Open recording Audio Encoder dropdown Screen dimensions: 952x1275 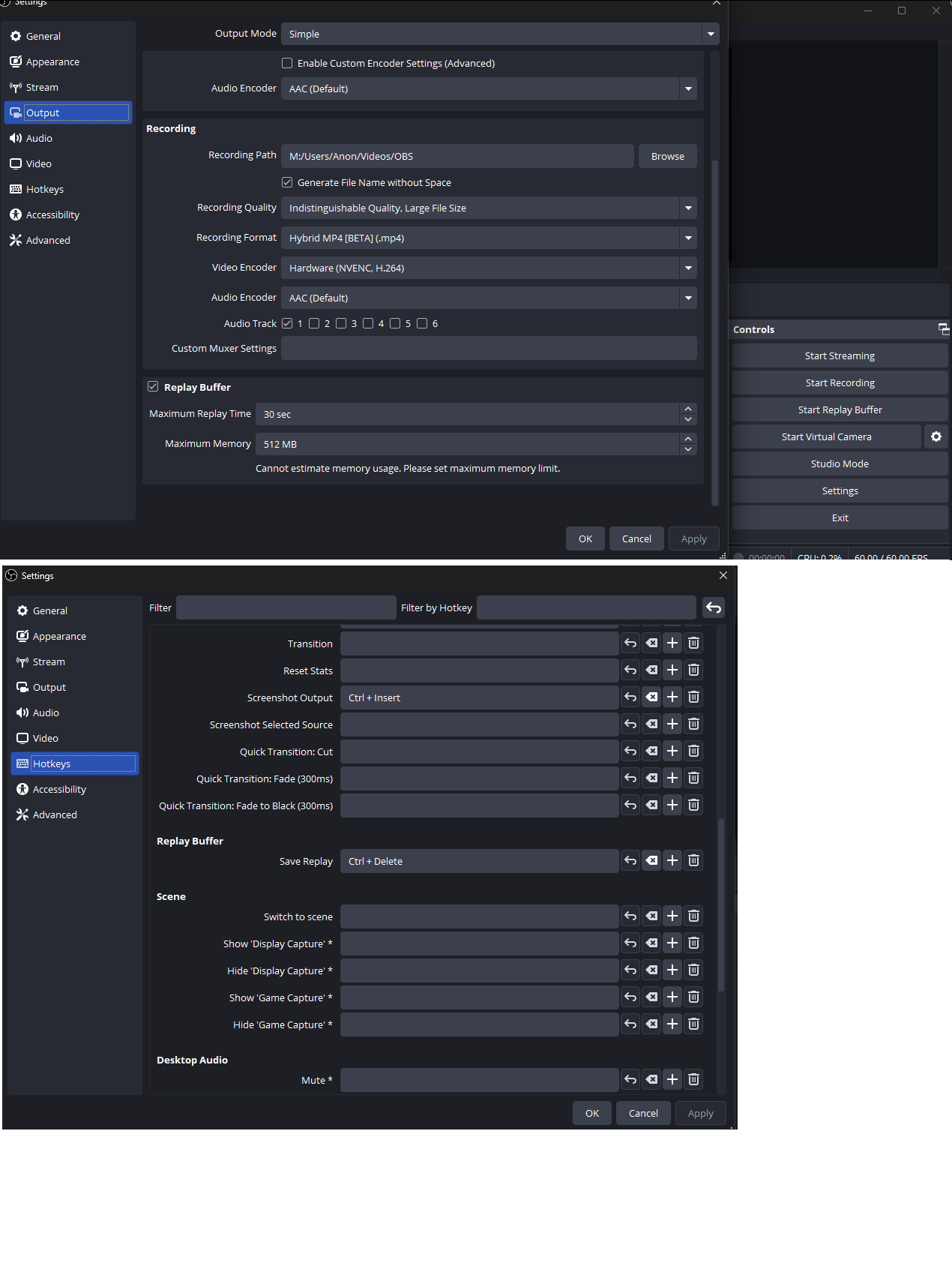[489, 298]
